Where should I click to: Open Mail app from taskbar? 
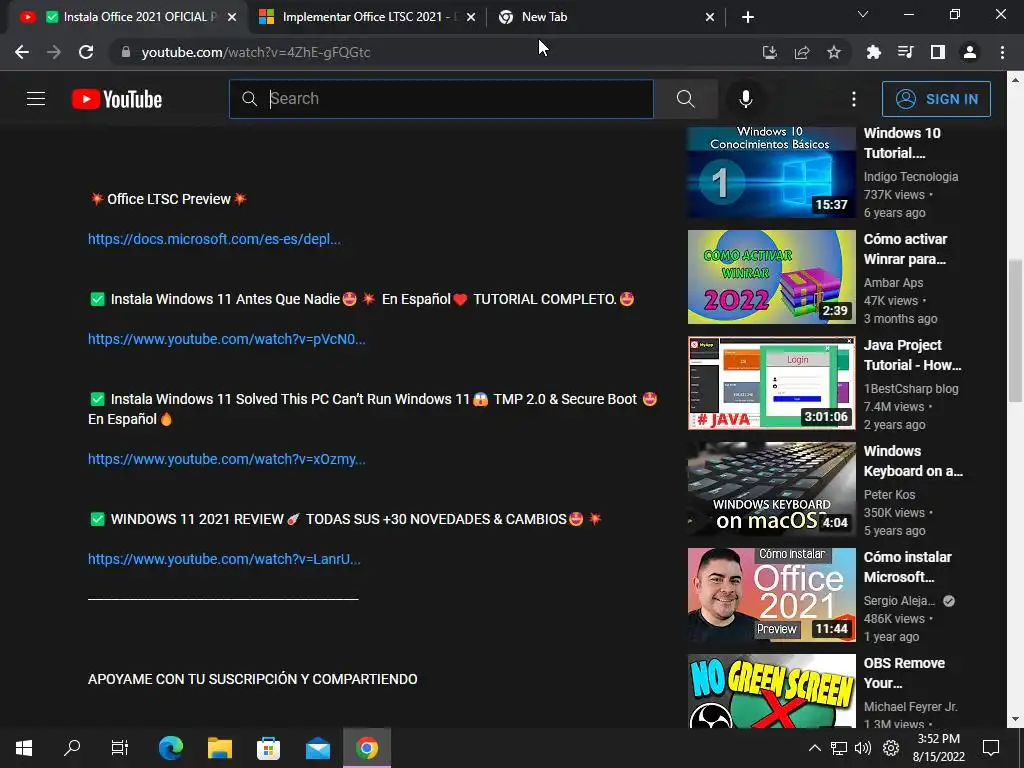[x=318, y=748]
